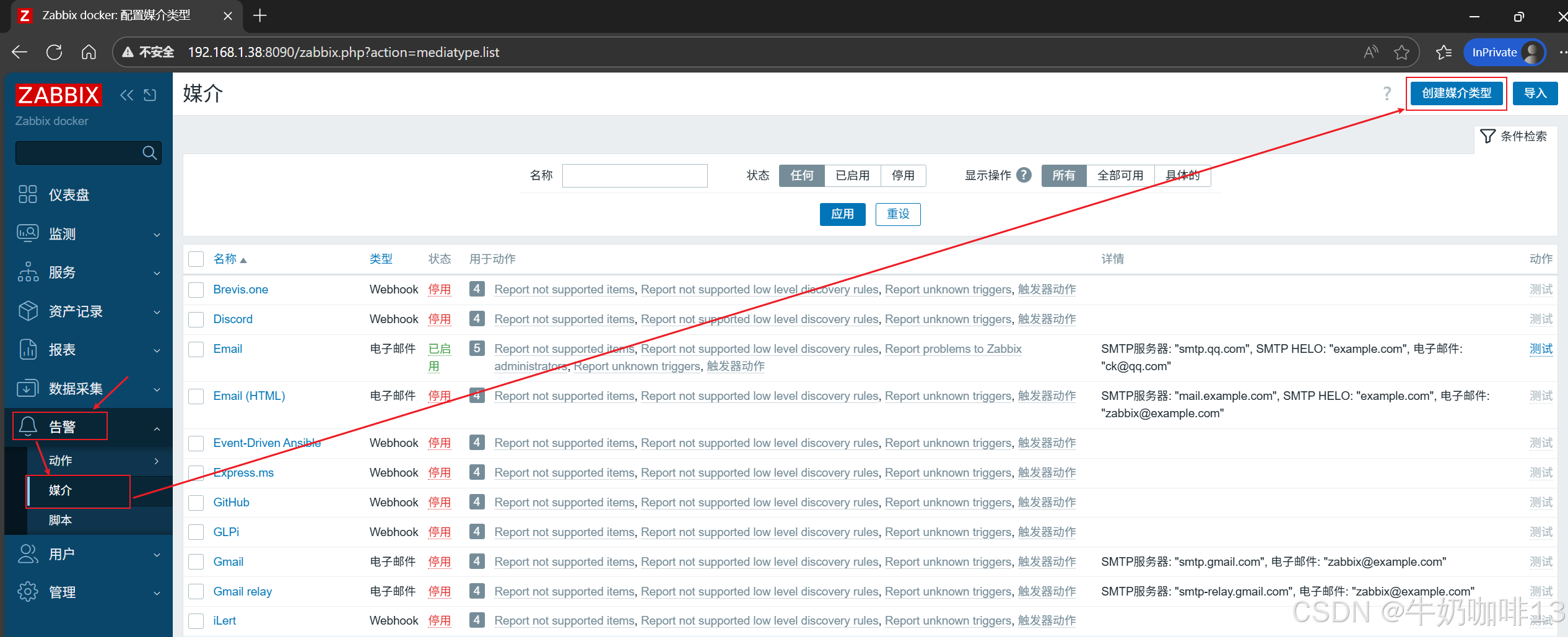Click the 测试 link in Email row
This screenshot has width=1568, height=637.
click(x=1541, y=349)
